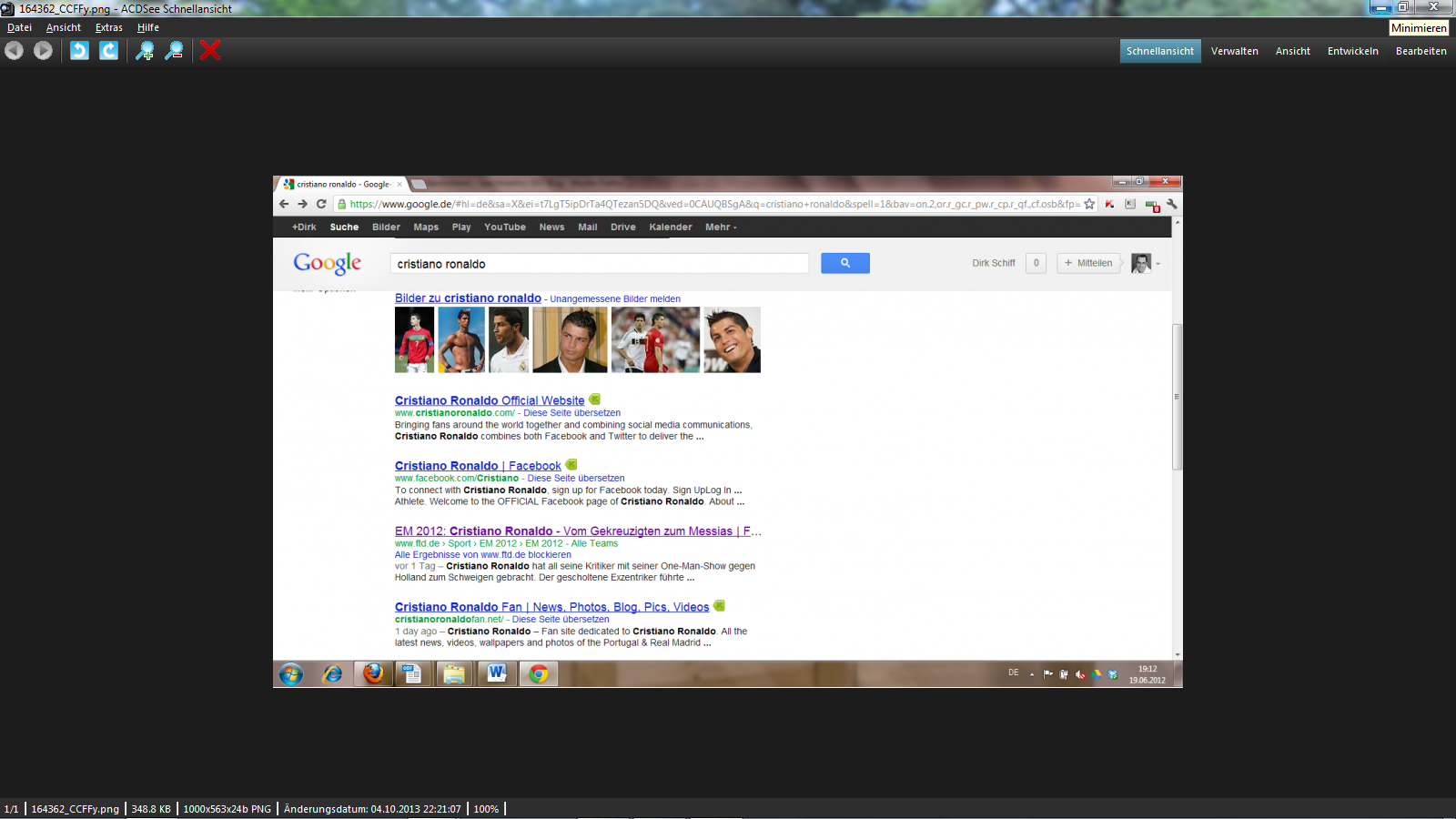Click the Mitteilen share button
This screenshot has width=1456, height=819.
[1088, 263]
